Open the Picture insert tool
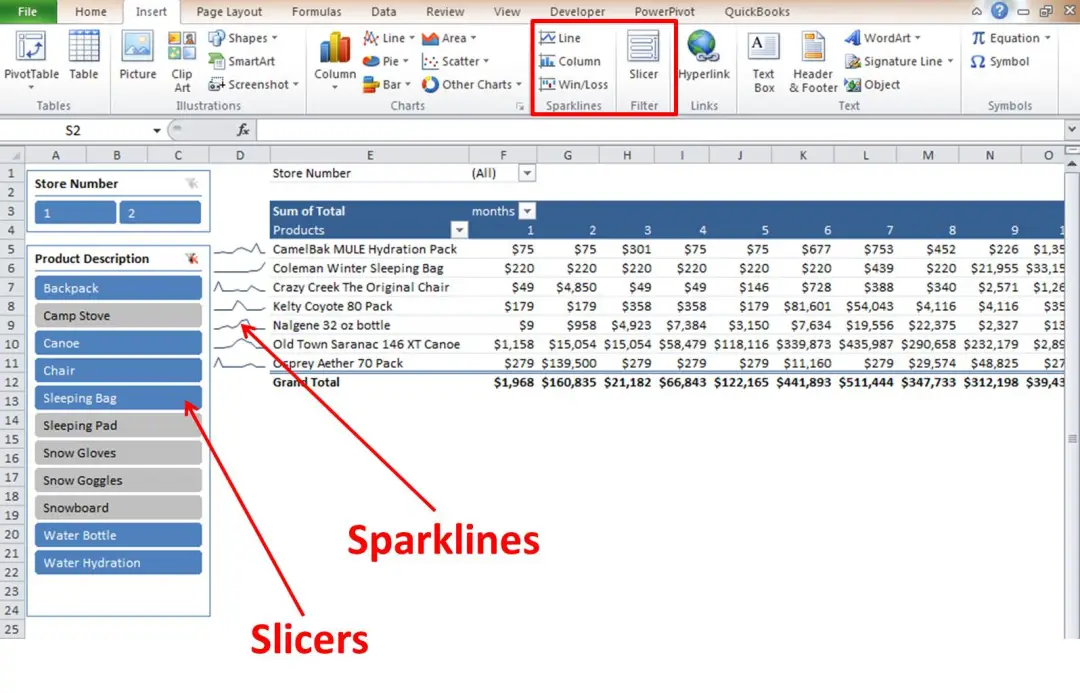This screenshot has width=1080, height=693. point(138,56)
